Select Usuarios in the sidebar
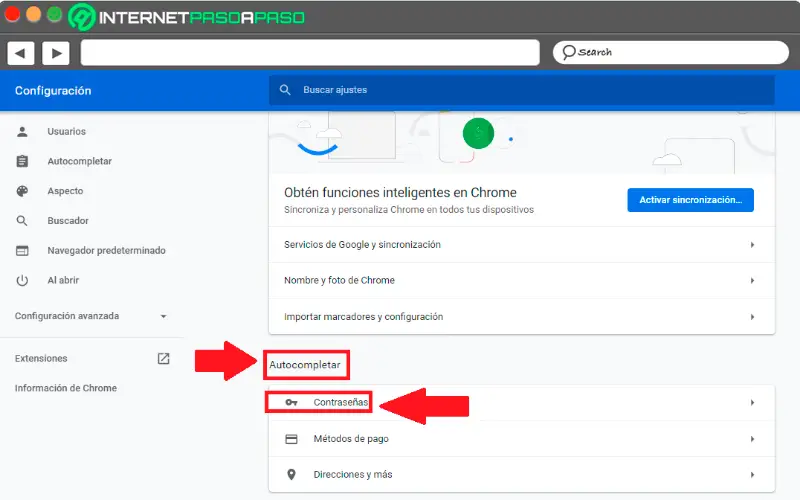The height and width of the screenshot is (500, 800). click(x=66, y=132)
